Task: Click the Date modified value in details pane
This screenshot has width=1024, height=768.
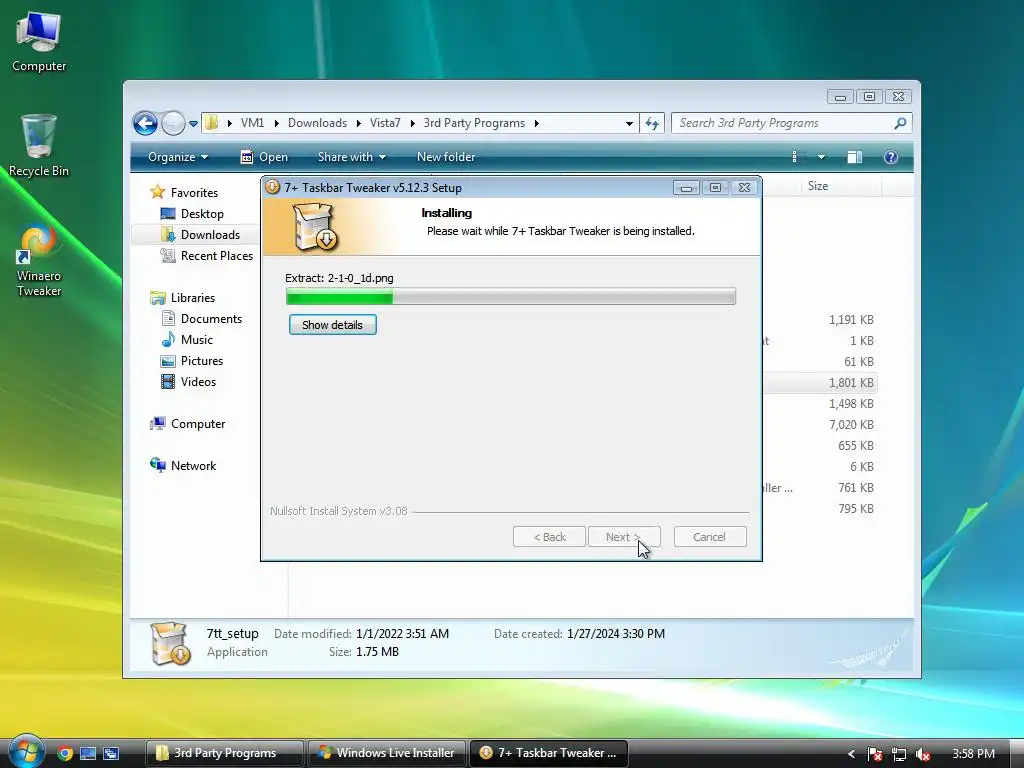Action: pos(402,633)
